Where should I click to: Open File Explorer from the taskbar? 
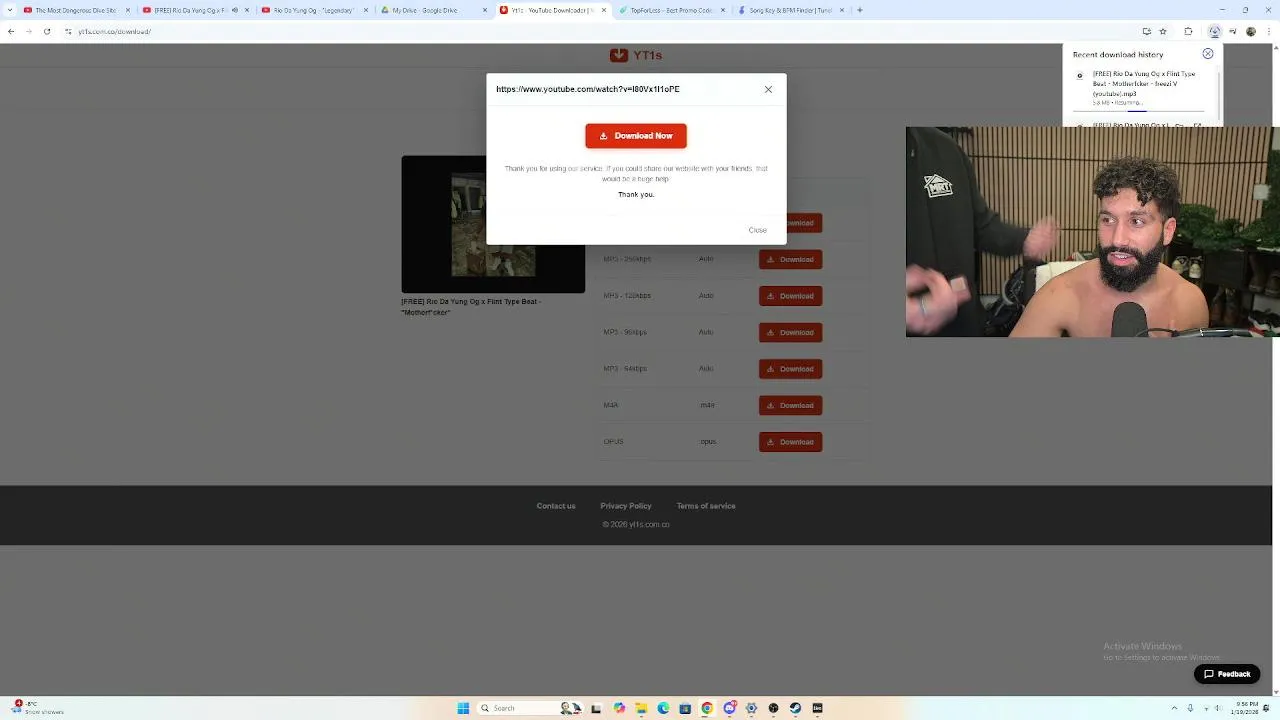coord(641,708)
